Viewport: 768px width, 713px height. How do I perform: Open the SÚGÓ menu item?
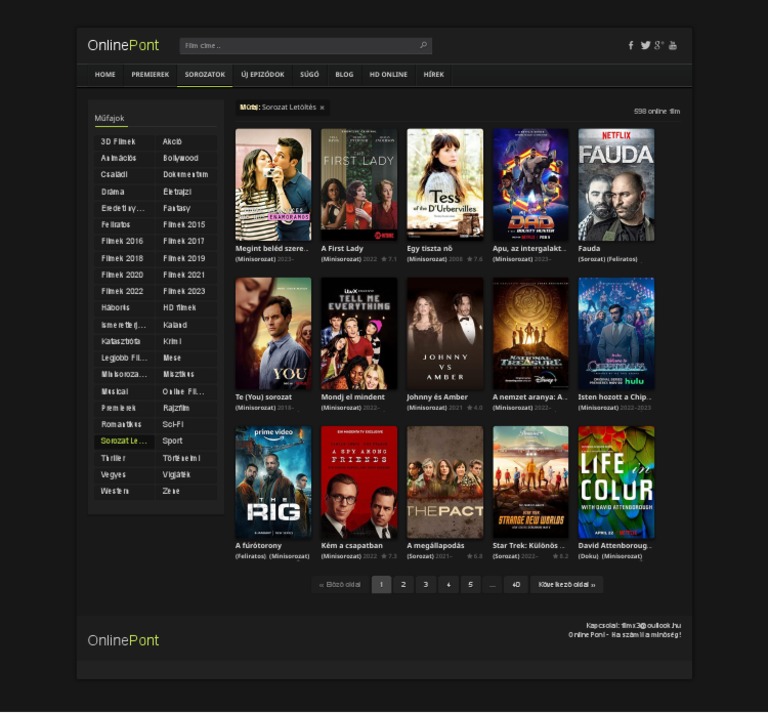(x=310, y=74)
